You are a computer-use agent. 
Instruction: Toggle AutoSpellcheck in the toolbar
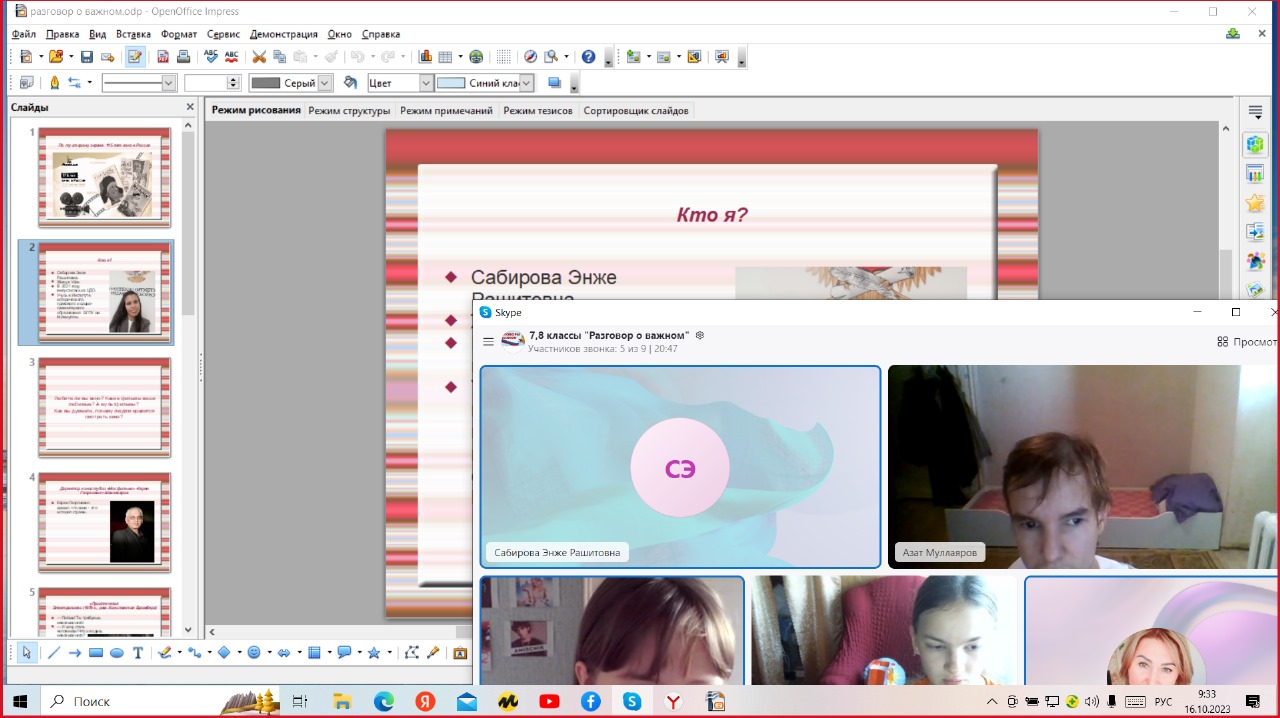(x=232, y=57)
